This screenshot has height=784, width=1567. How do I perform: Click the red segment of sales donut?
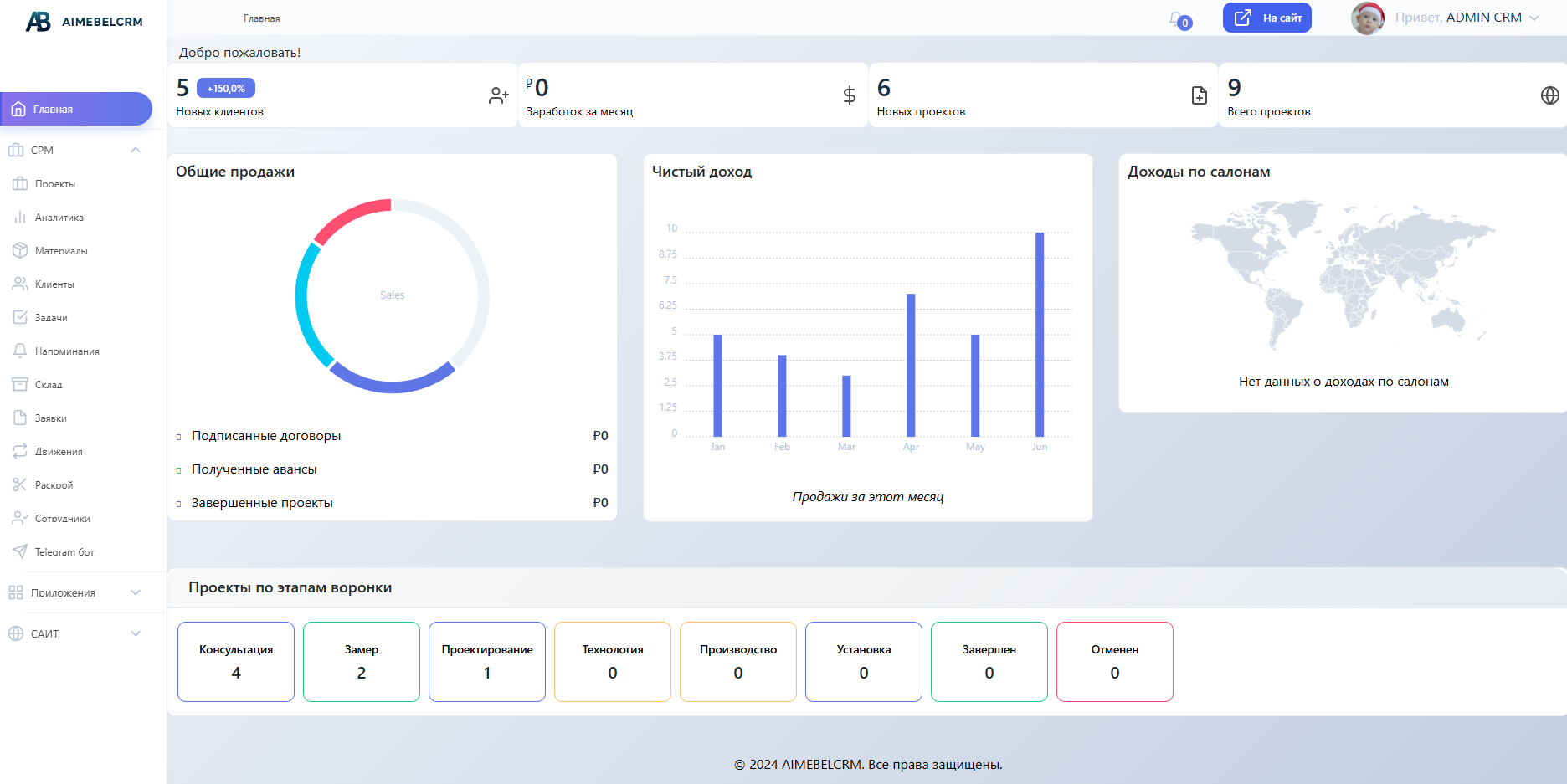coord(351,219)
